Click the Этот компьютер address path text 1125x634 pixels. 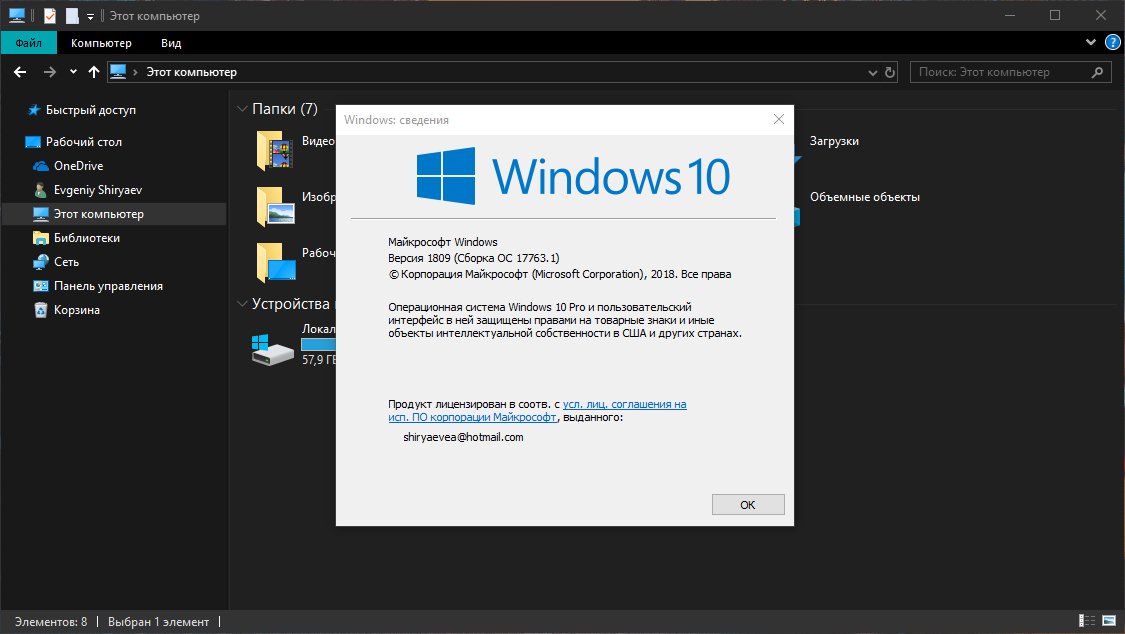click(192, 72)
